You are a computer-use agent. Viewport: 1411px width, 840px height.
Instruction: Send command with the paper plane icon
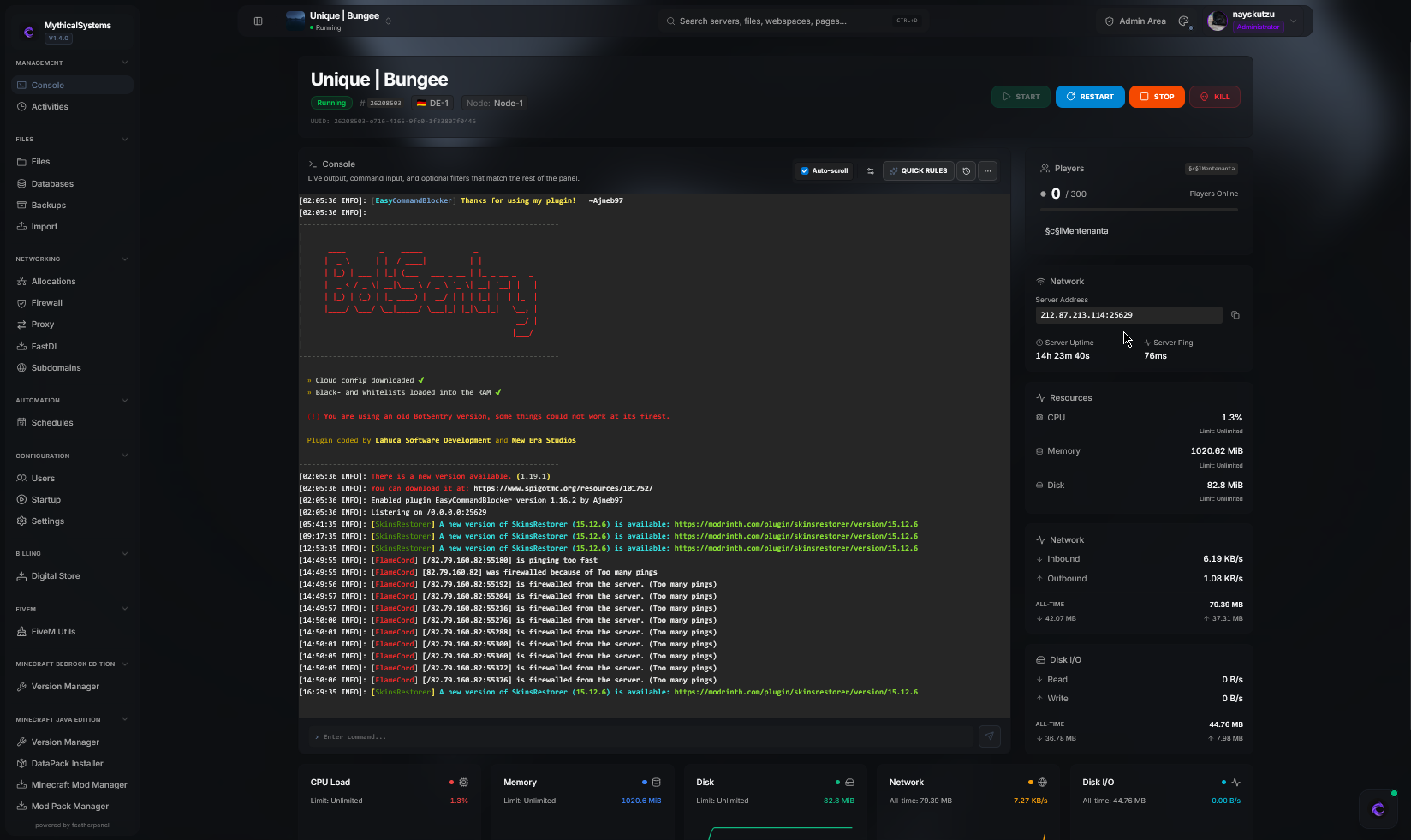(x=989, y=736)
